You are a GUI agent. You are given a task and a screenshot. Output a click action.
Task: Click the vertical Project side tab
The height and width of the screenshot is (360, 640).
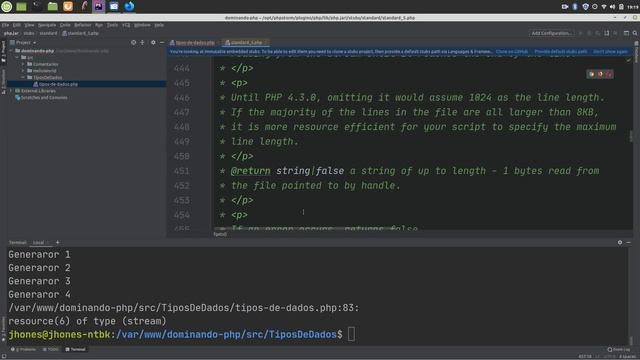tap(3, 51)
